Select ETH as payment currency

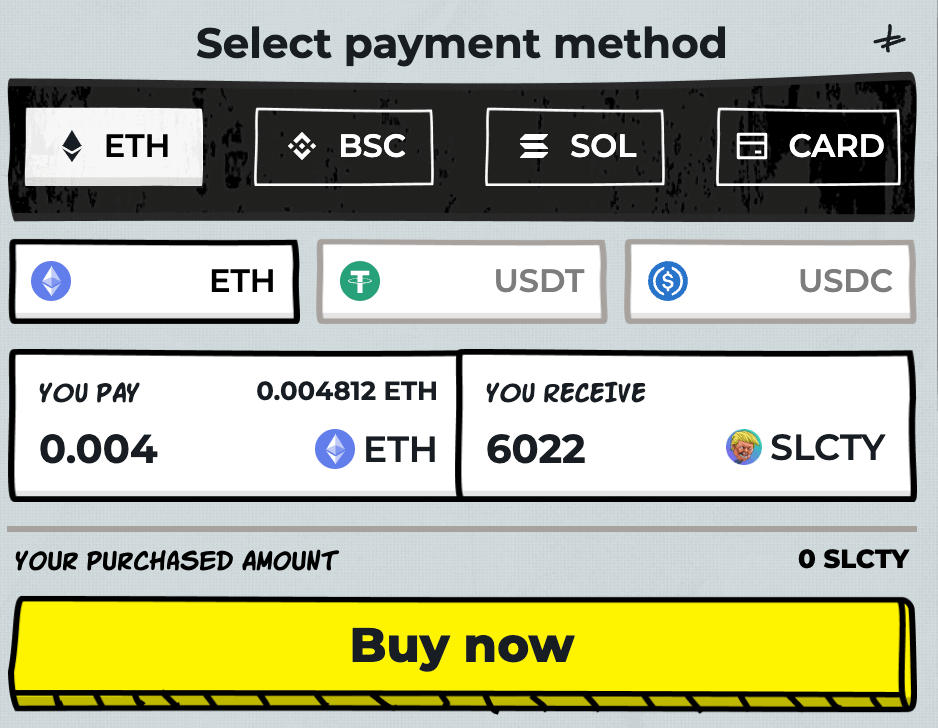click(x=154, y=281)
